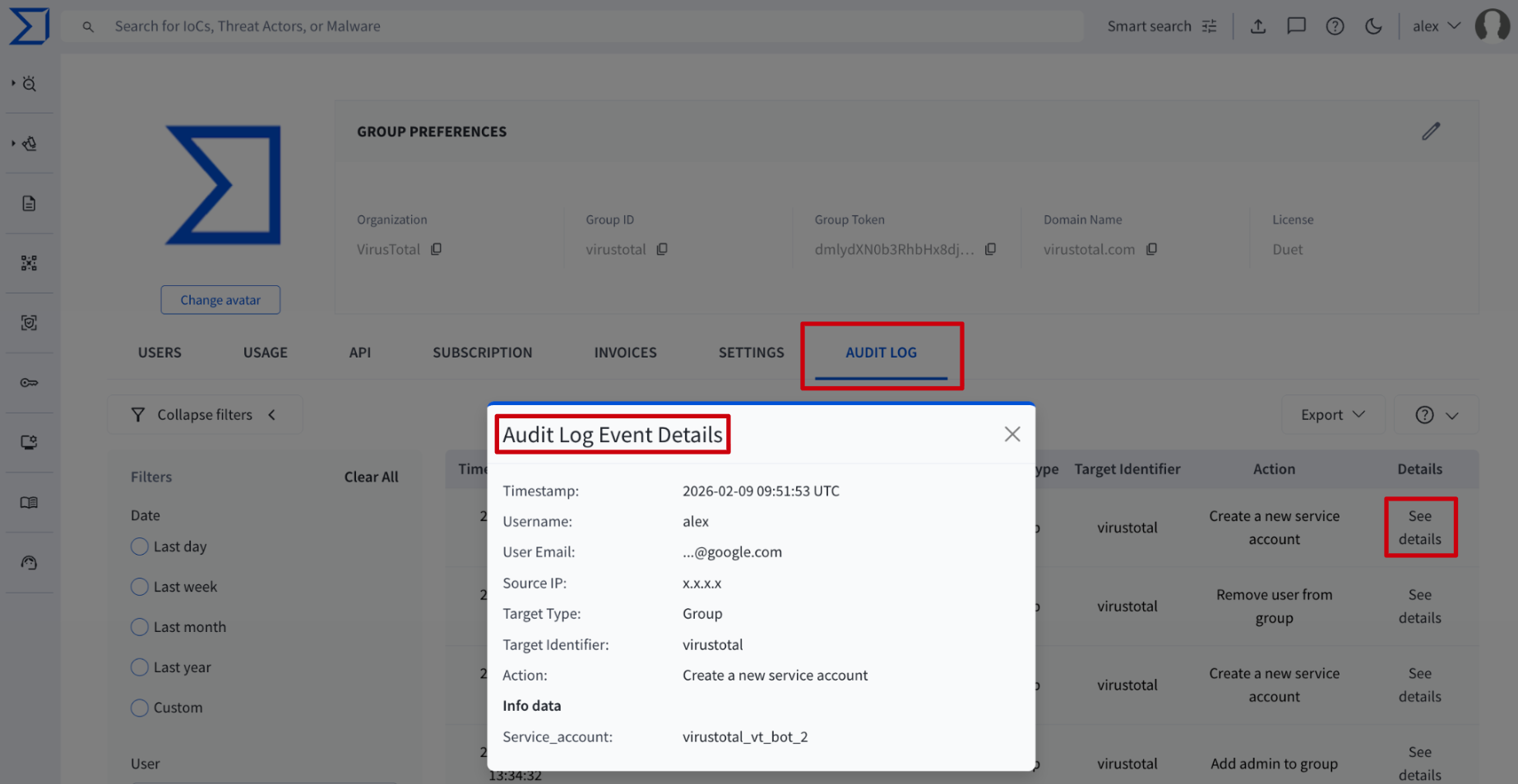
Task: Copy the Domain Name virustotal.com value
Action: pos(1152,249)
